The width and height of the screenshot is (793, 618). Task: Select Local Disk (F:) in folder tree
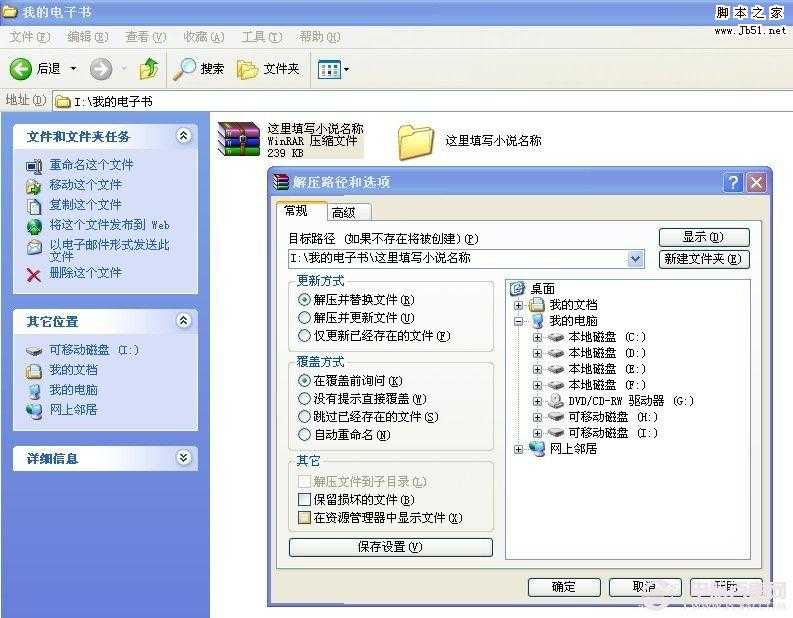point(607,385)
